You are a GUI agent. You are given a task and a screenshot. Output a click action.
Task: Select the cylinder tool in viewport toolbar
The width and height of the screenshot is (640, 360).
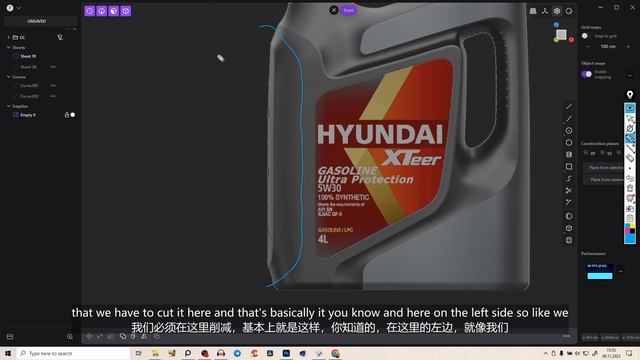tap(569, 155)
